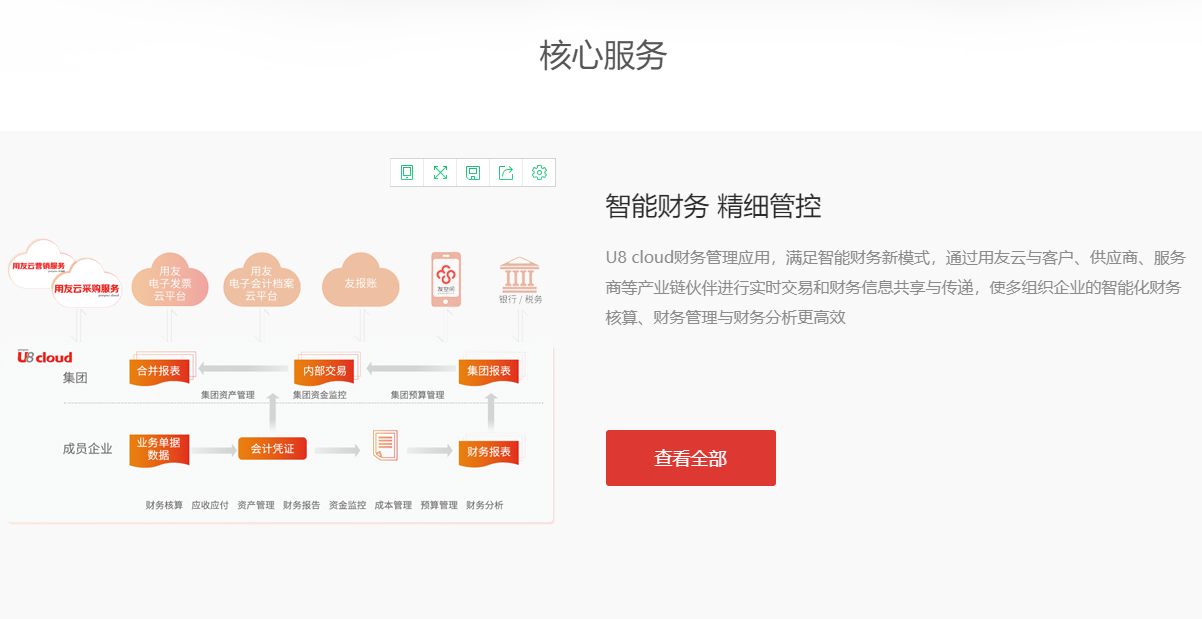Click the fullscreen expand arrows icon
This screenshot has height=619, width=1202.
tap(440, 173)
